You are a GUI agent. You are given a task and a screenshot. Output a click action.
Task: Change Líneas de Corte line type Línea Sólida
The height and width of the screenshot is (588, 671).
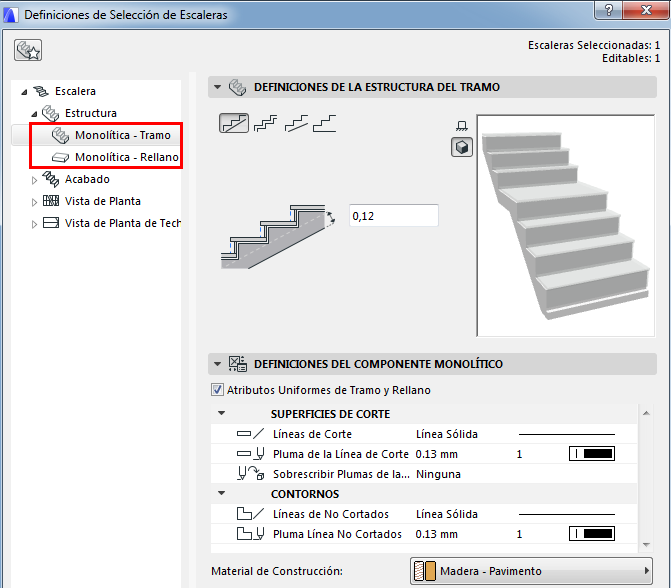click(447, 434)
